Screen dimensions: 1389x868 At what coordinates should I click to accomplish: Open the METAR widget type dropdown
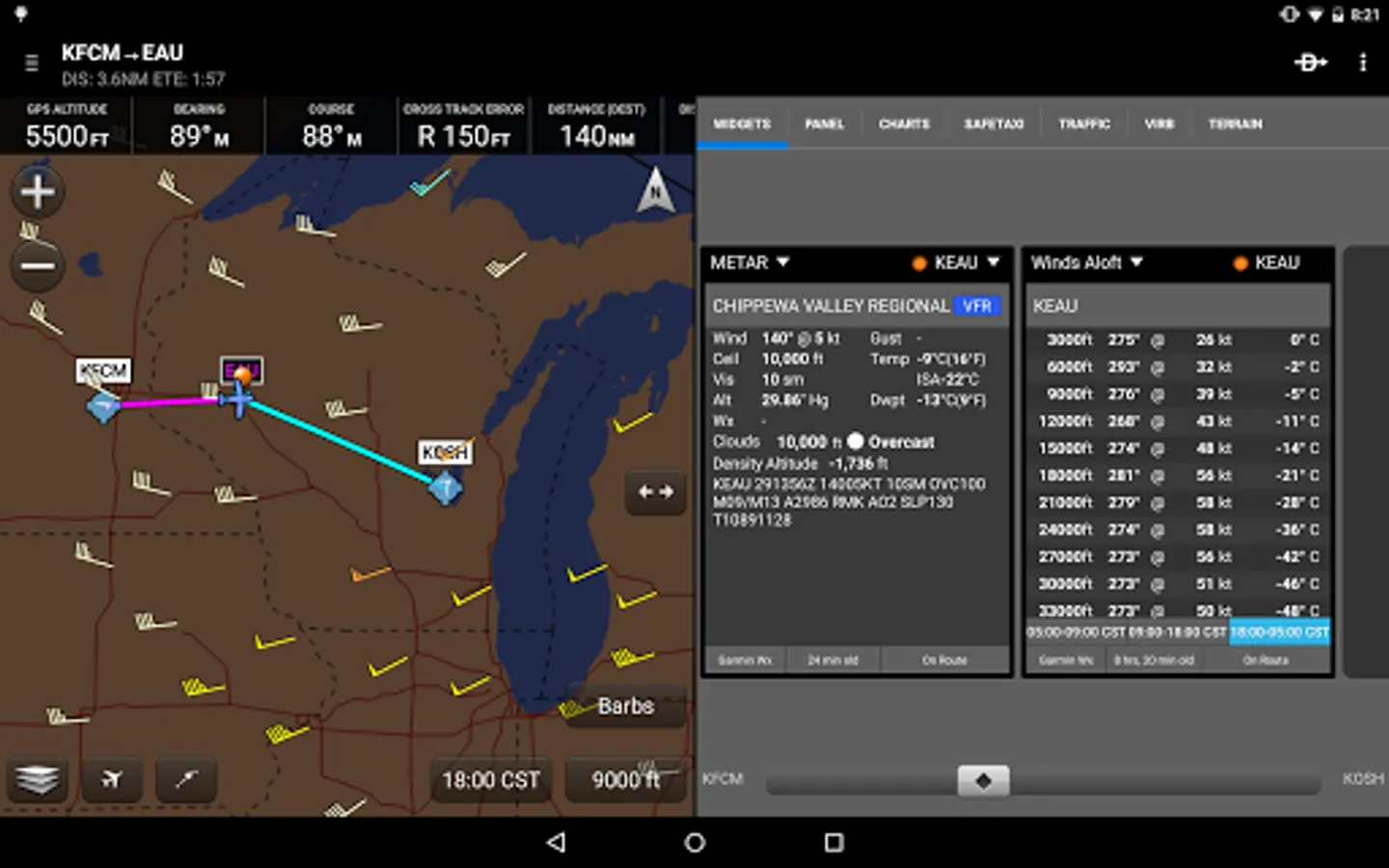click(x=749, y=262)
